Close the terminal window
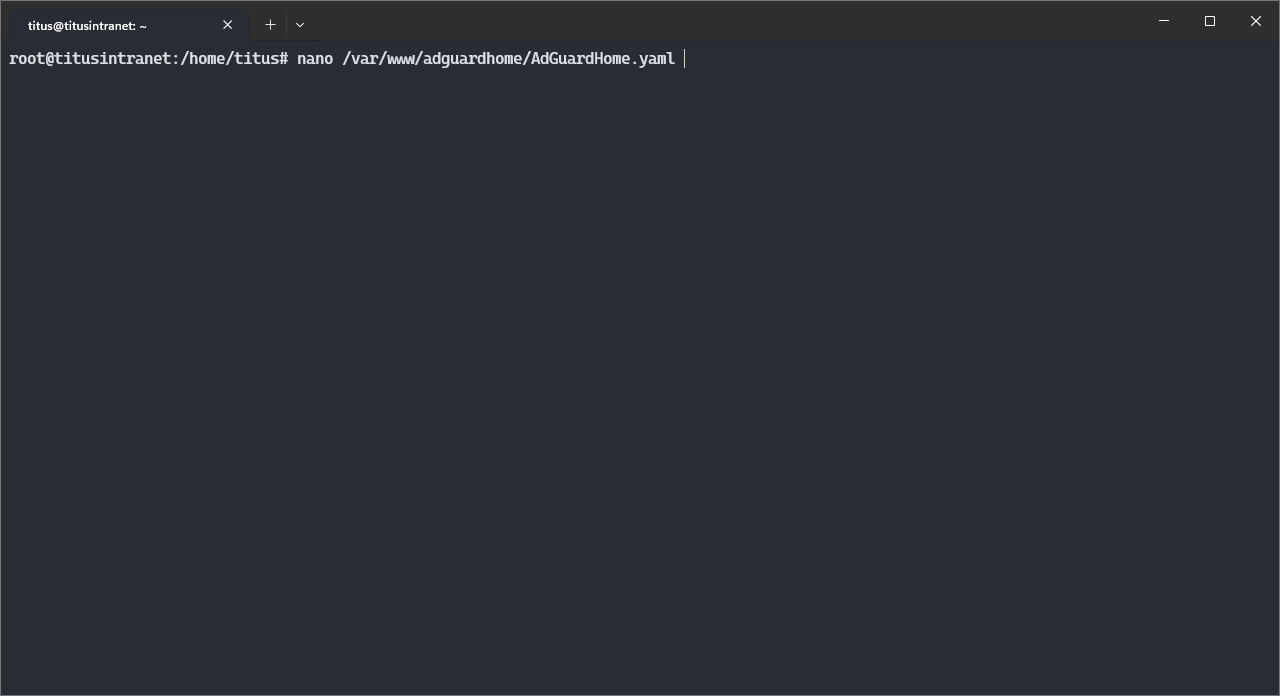 point(1256,21)
